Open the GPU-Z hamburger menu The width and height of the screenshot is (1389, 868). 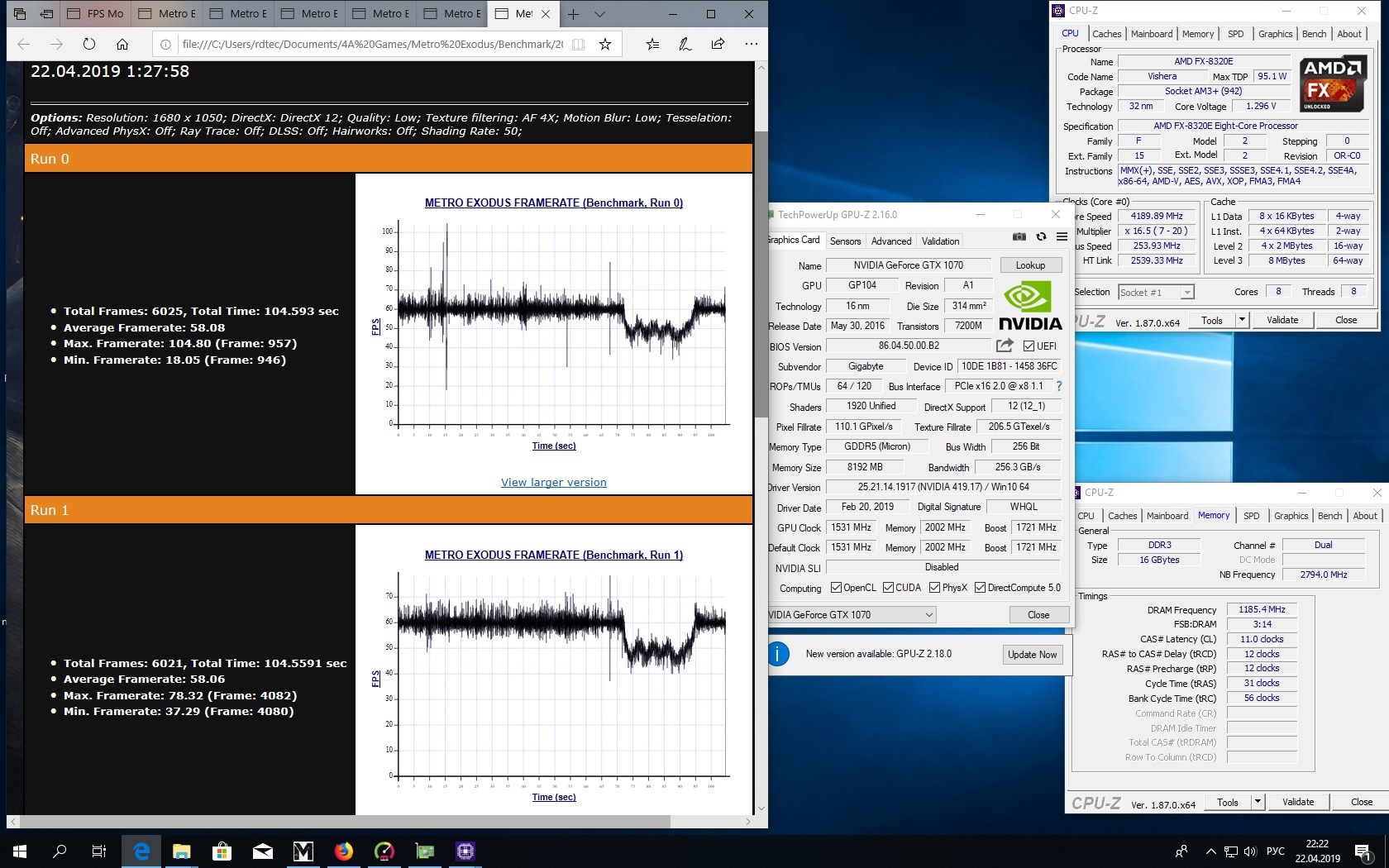1062,237
